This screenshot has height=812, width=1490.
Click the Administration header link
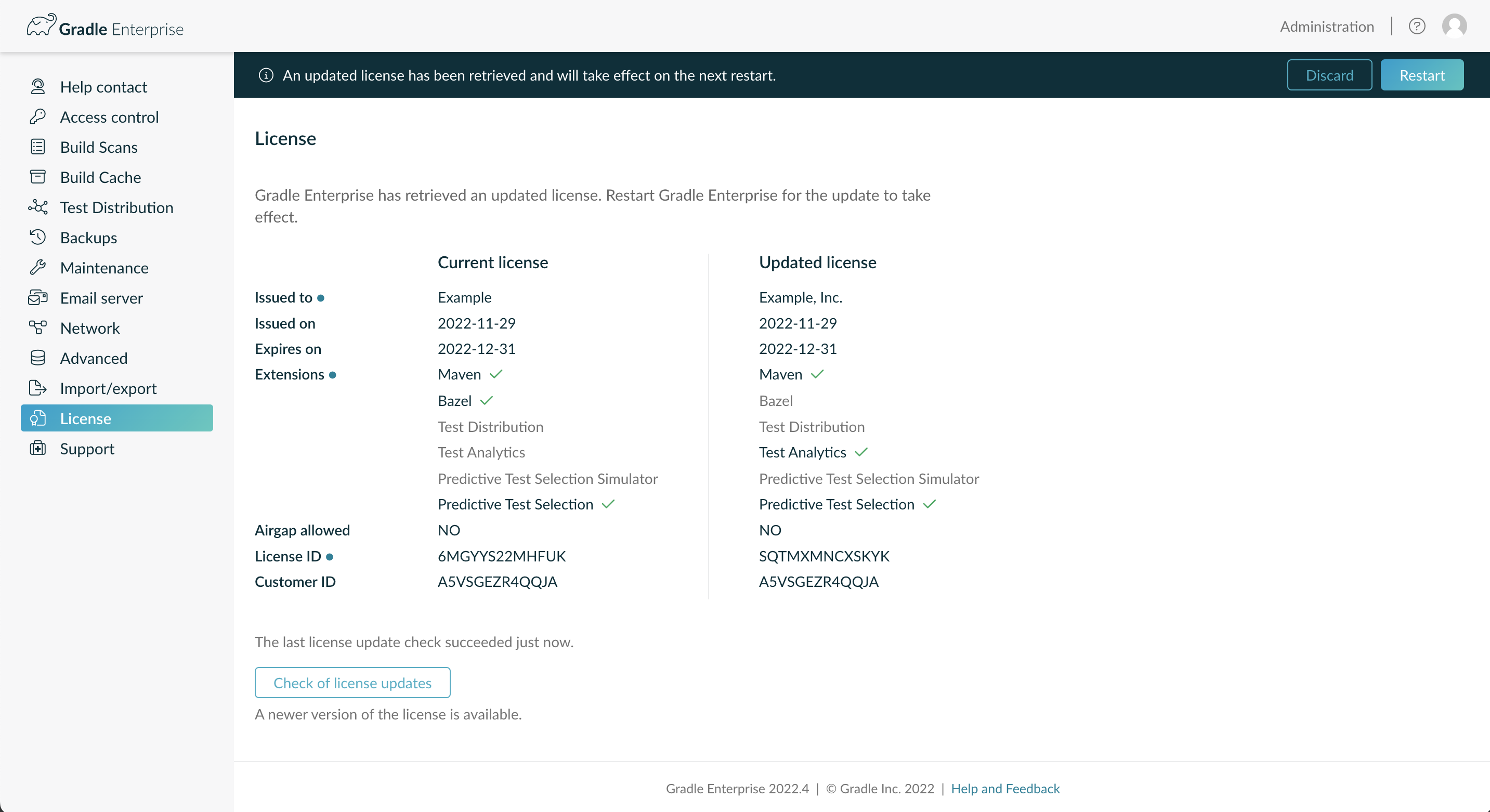coord(1326,27)
